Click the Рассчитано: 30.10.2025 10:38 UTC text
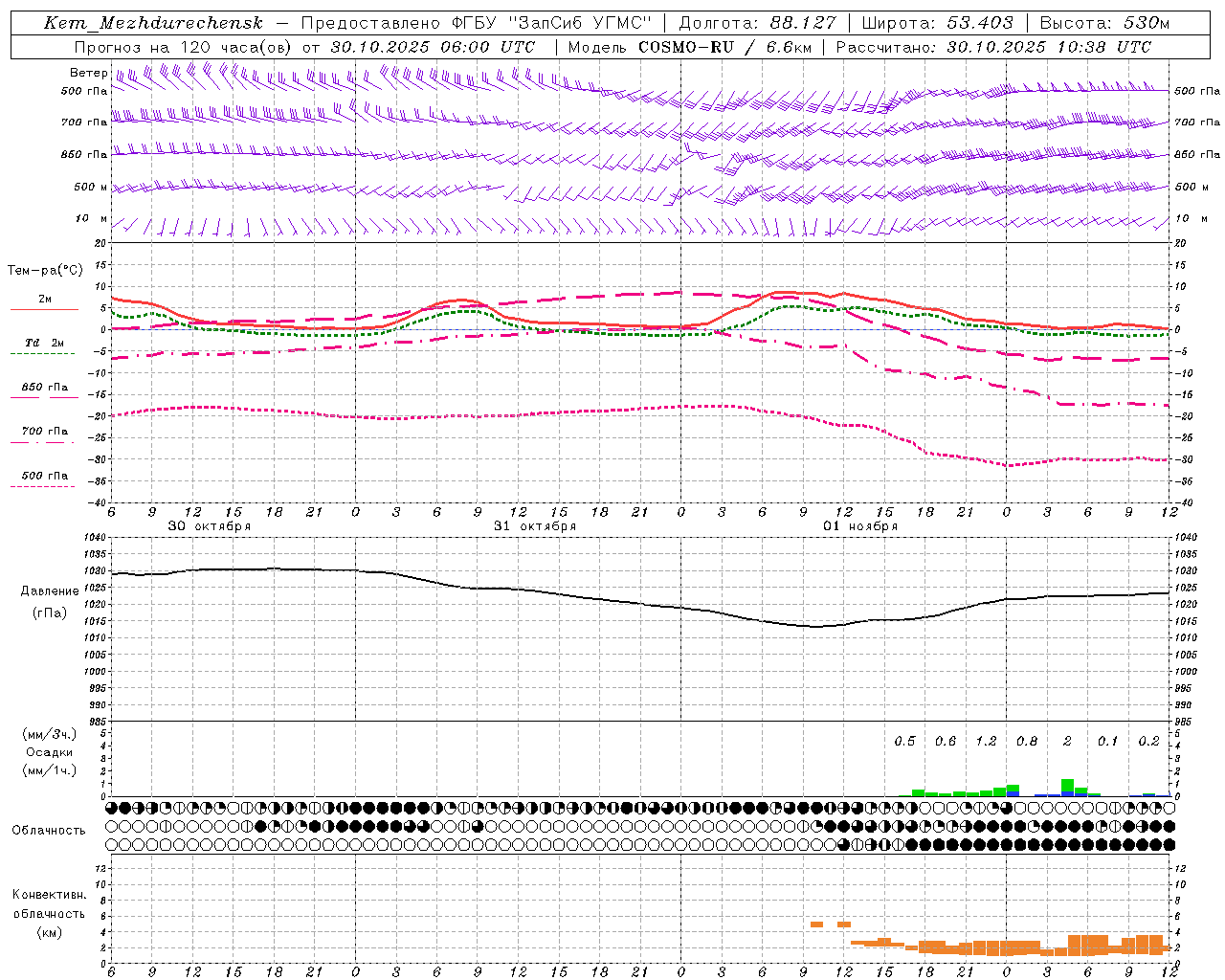This screenshot has height=980, width=1225. [x=993, y=46]
